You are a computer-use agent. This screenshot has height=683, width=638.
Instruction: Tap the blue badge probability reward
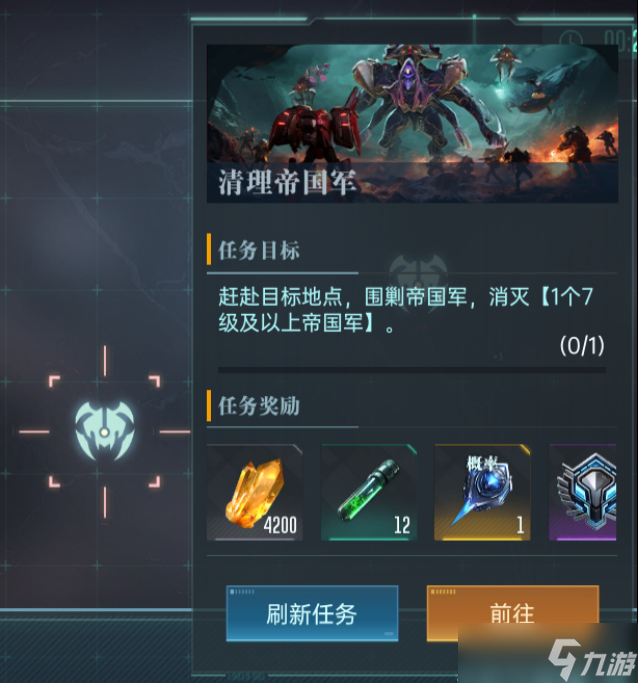483,492
